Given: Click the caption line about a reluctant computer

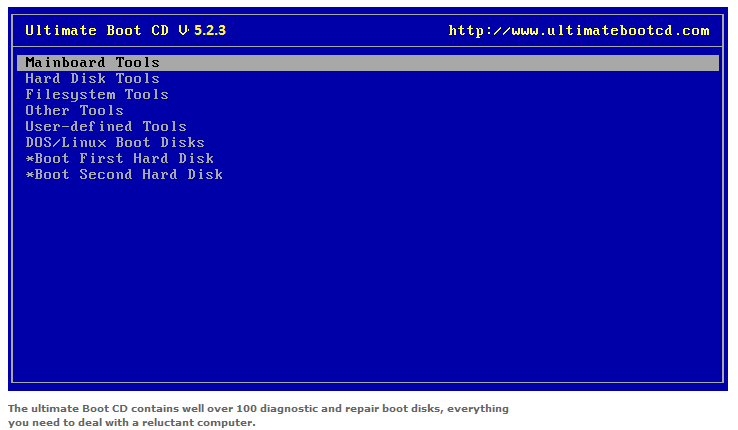Looking at the screenshot, I should (132, 422).
